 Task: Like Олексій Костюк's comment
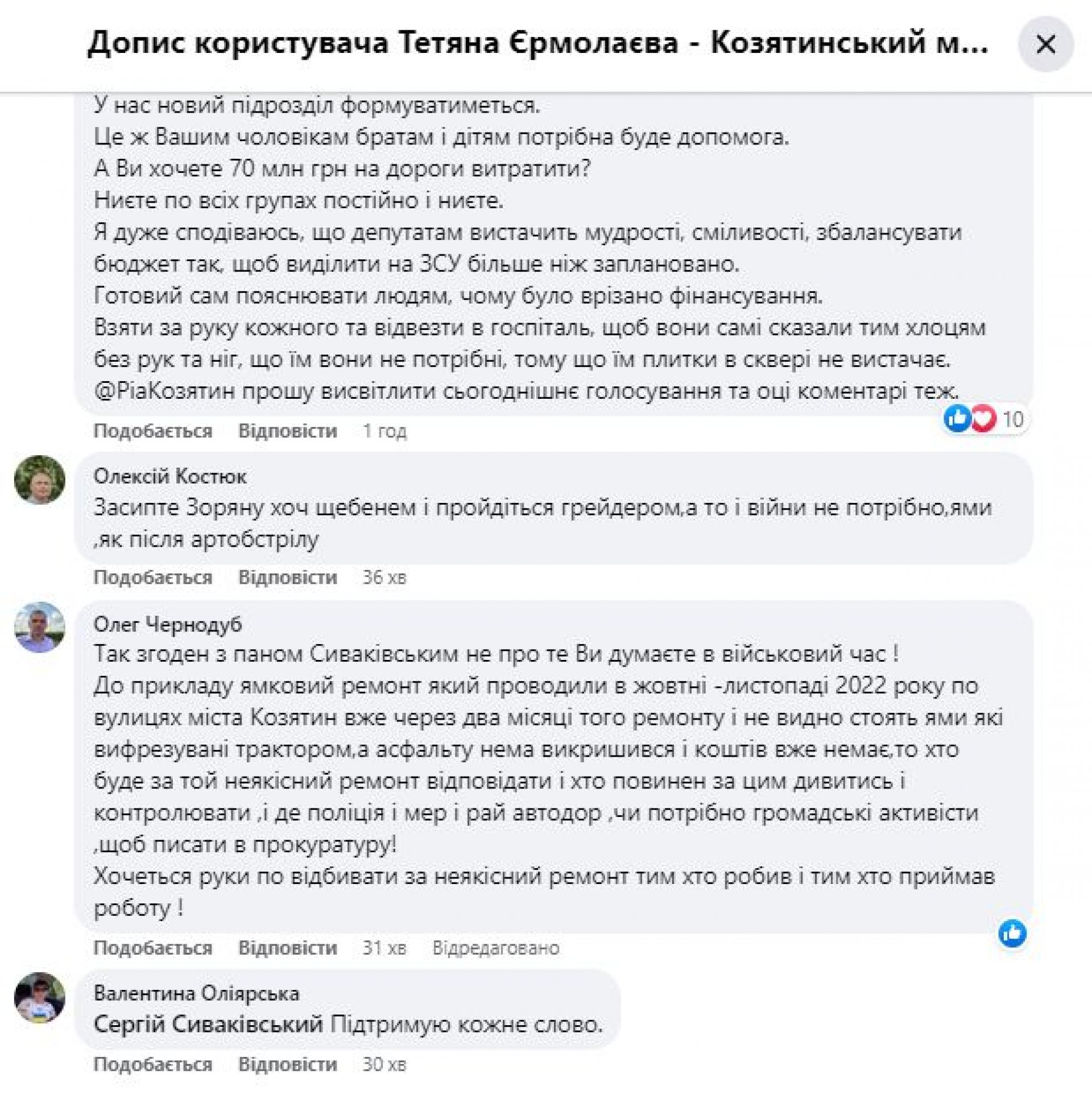[152, 577]
